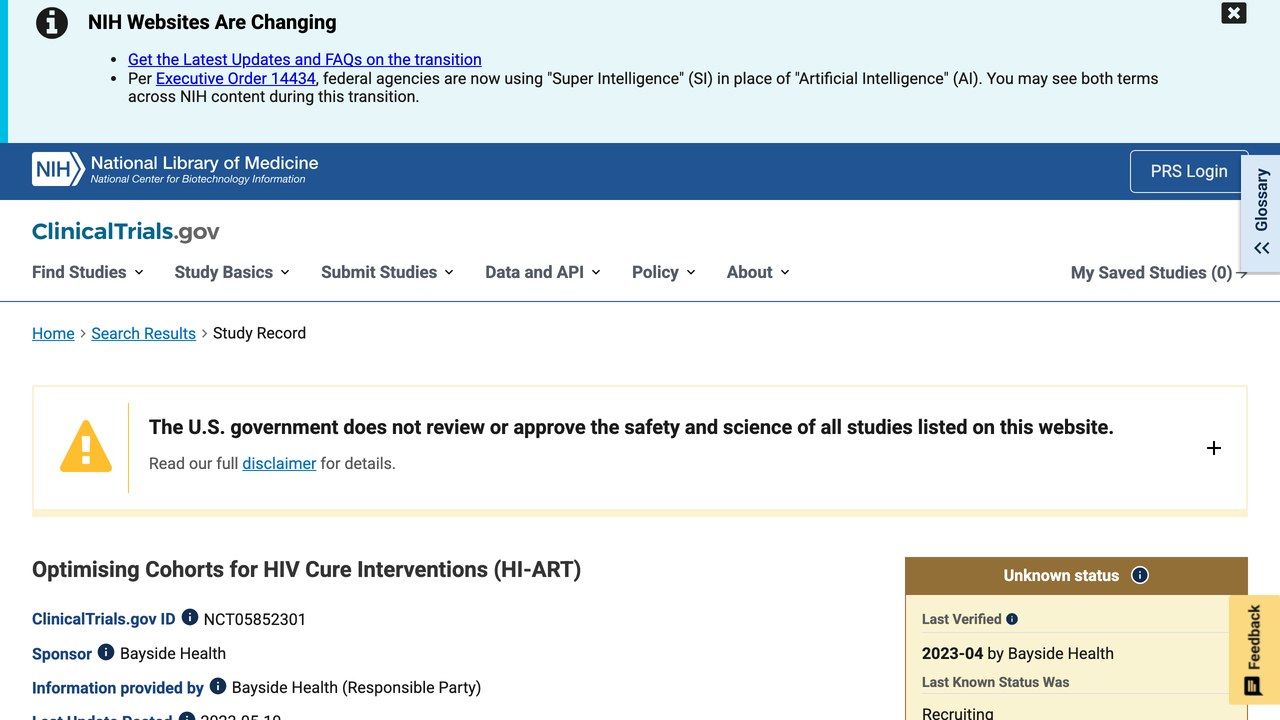
Task: Open the About dropdown menu
Action: coord(758,272)
